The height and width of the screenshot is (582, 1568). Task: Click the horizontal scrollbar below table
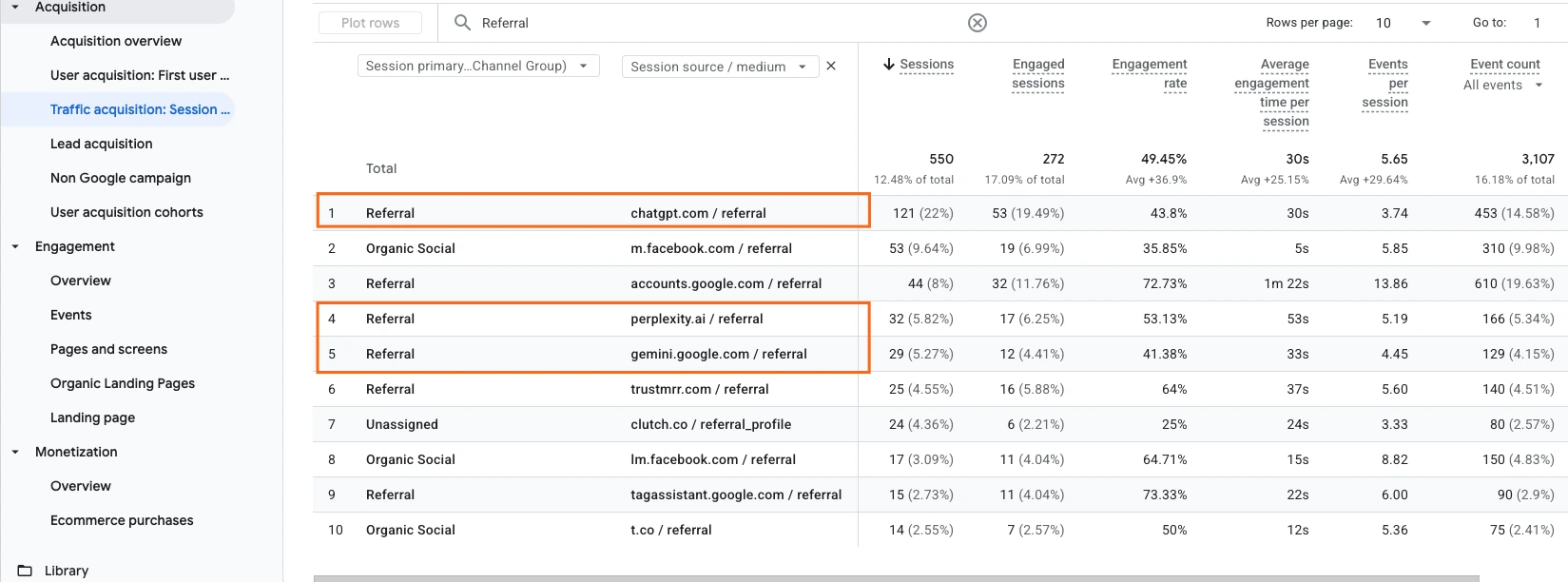pos(896,578)
